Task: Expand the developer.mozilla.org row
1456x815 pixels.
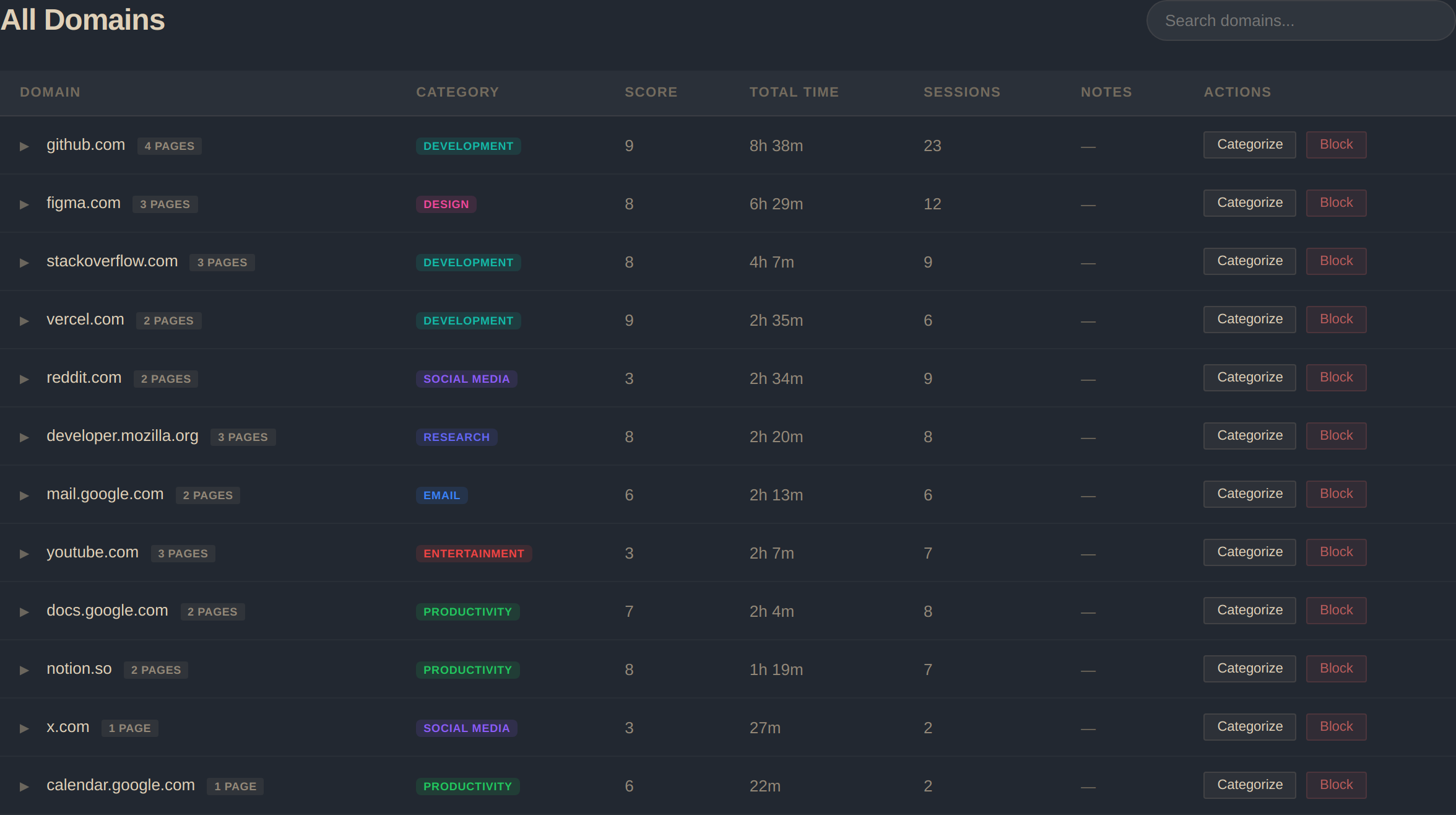Action: coord(24,437)
